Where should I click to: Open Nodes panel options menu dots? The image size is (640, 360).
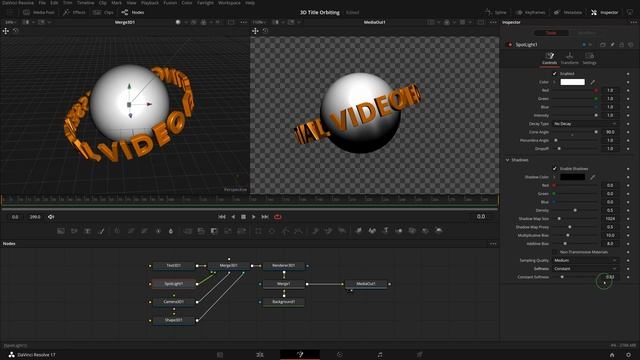coord(493,244)
